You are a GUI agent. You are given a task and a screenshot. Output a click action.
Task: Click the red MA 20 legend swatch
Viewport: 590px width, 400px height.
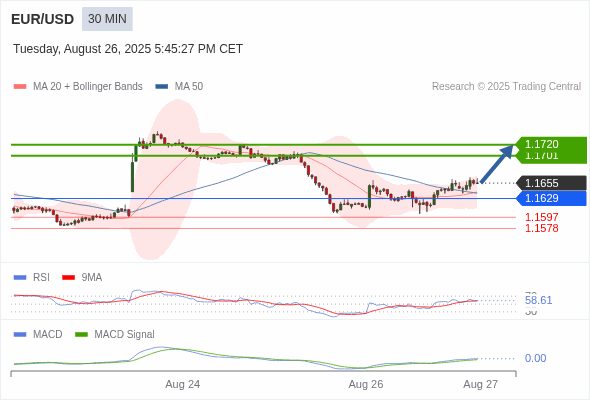(x=20, y=87)
